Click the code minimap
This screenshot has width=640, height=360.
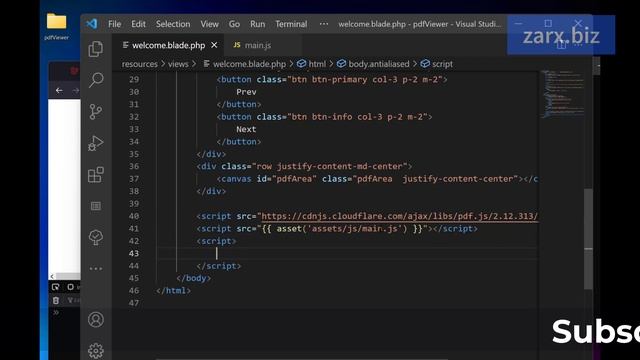tap(562, 95)
